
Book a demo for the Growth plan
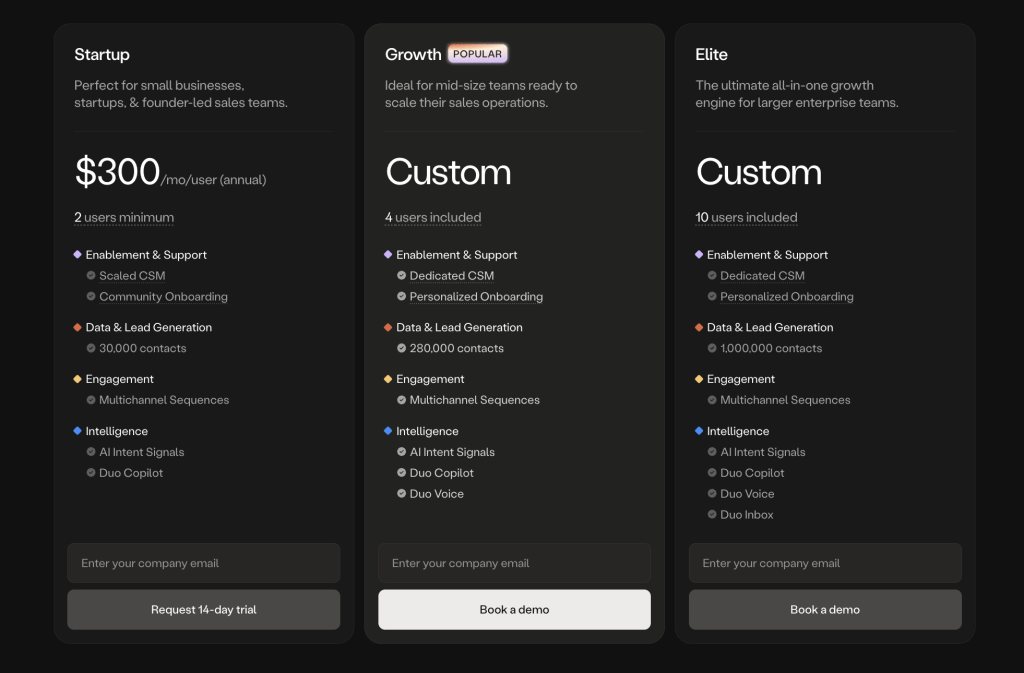click(x=514, y=609)
